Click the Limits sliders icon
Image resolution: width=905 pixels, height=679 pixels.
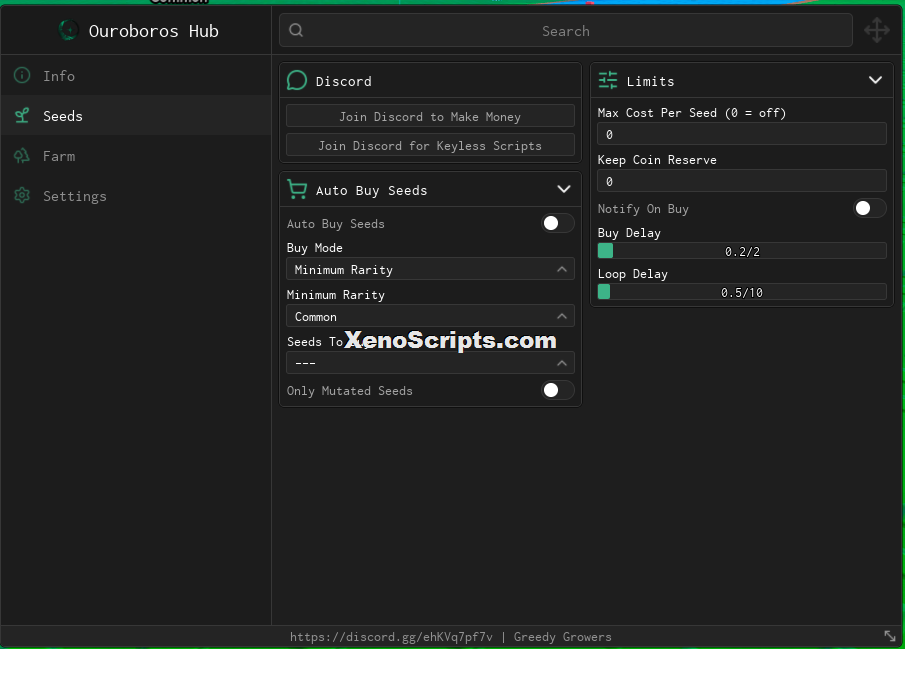click(x=608, y=80)
